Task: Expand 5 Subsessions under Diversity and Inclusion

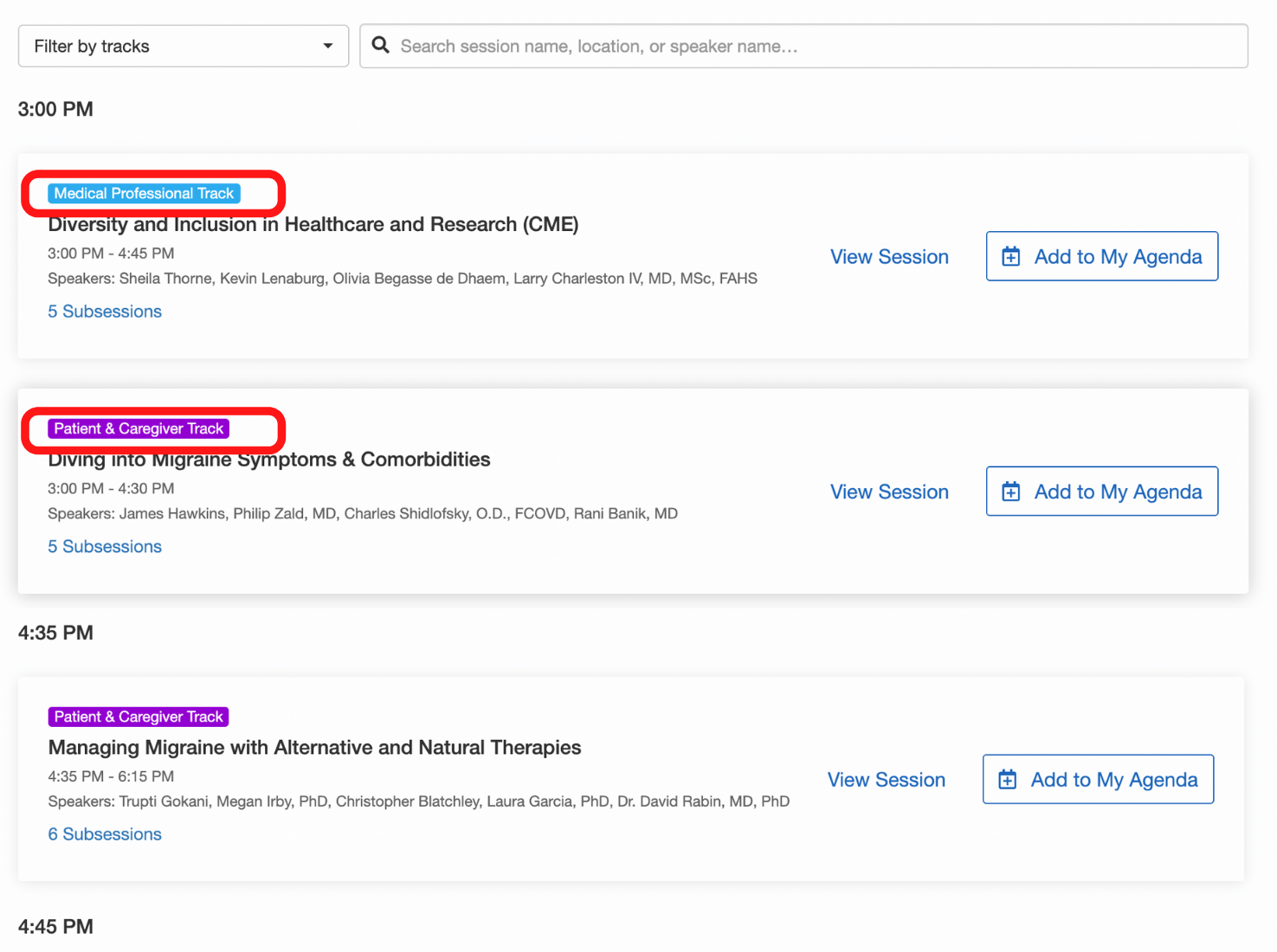Action: 105,312
